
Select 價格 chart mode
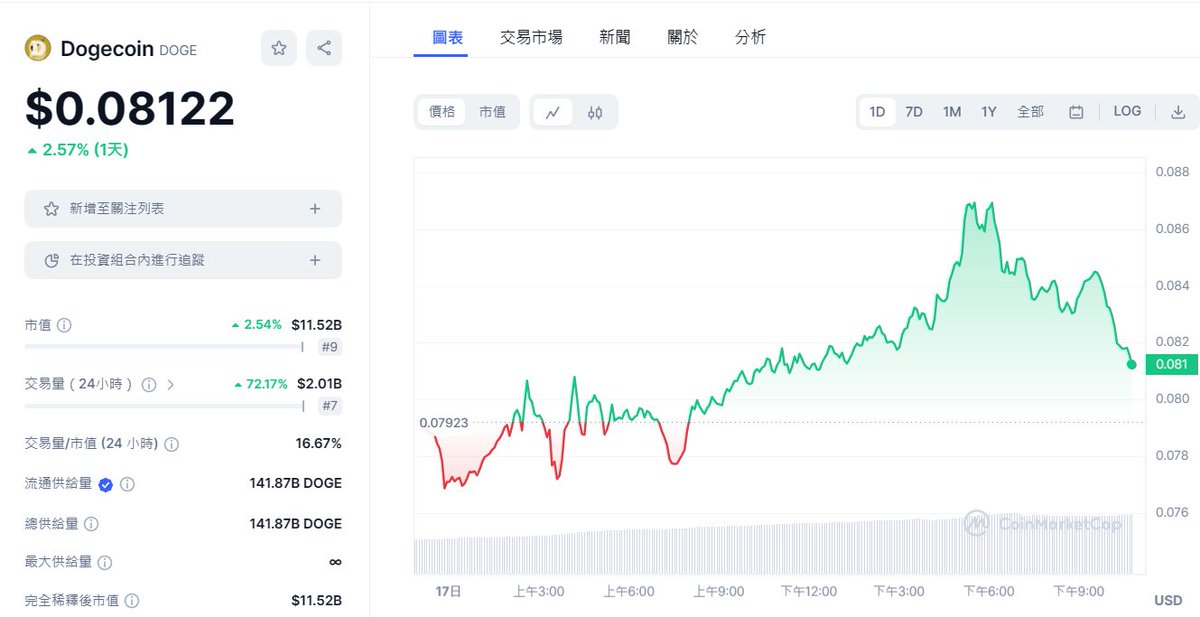pyautogui.click(x=442, y=112)
